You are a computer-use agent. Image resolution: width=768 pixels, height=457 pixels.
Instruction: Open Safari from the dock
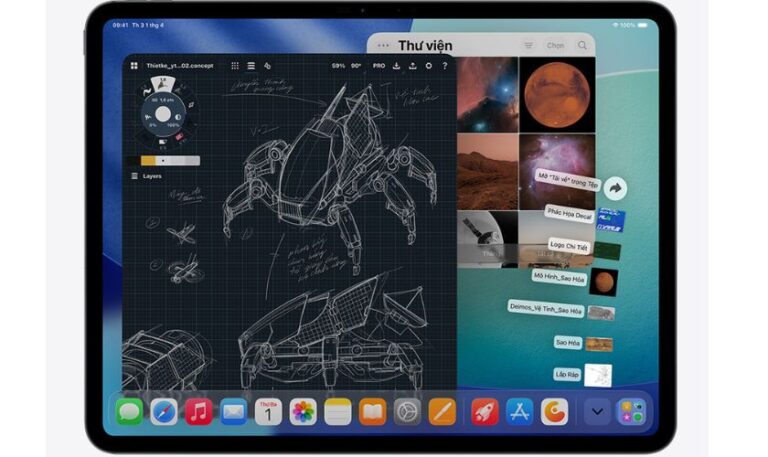point(164,412)
